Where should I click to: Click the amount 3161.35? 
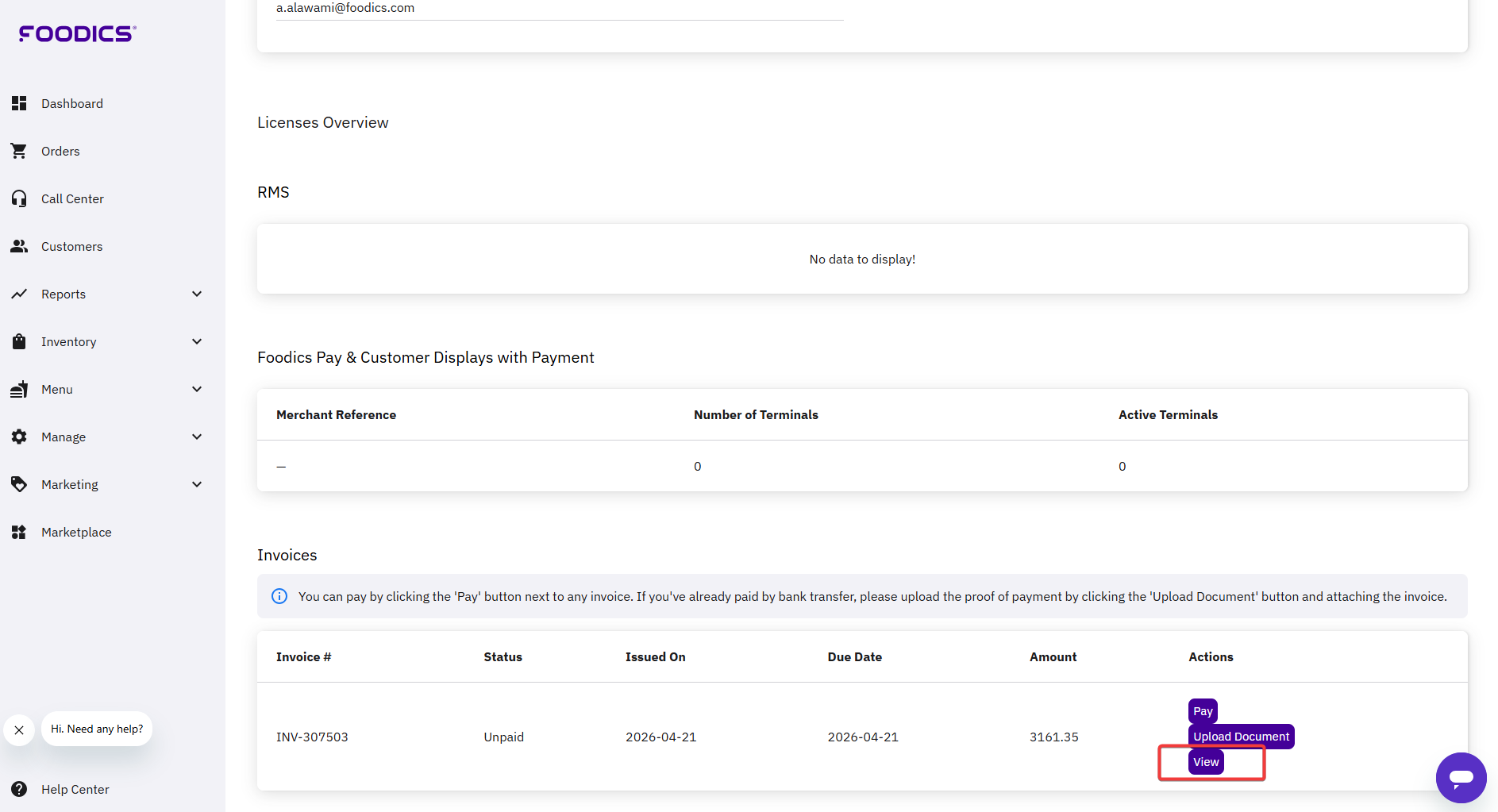tap(1054, 737)
